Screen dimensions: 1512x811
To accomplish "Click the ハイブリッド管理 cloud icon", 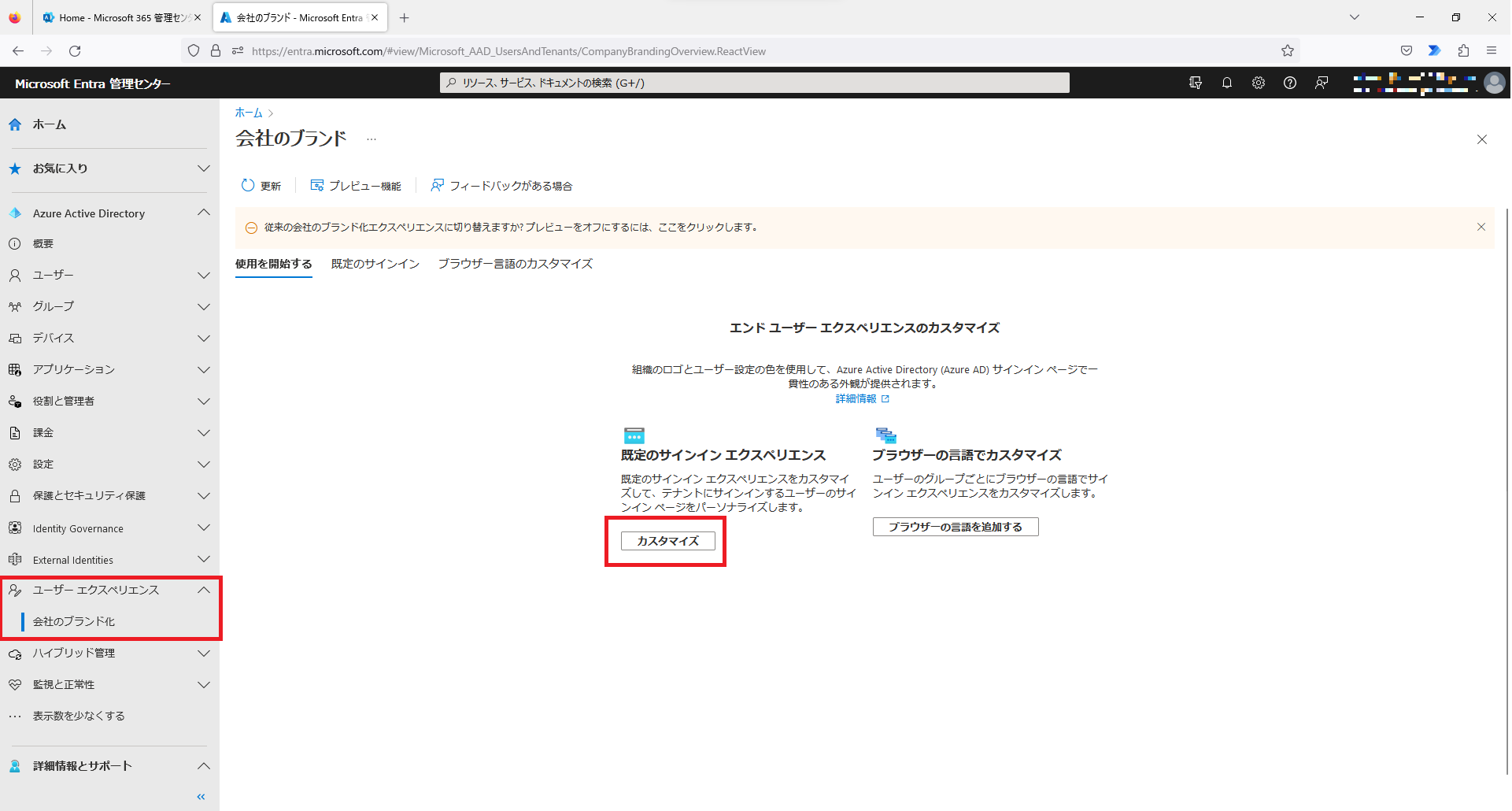I will [x=15, y=654].
